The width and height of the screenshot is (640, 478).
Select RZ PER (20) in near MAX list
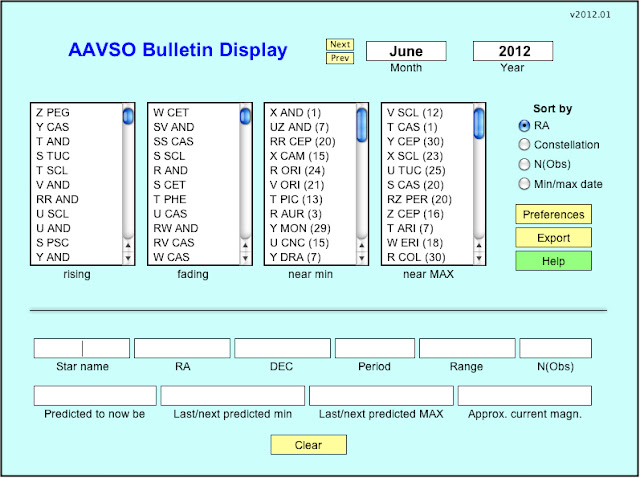[419, 199]
